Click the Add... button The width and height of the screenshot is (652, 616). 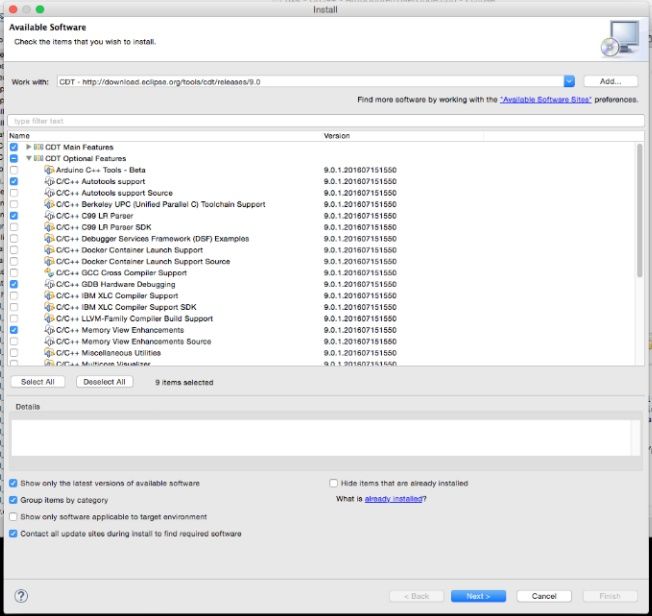point(610,82)
